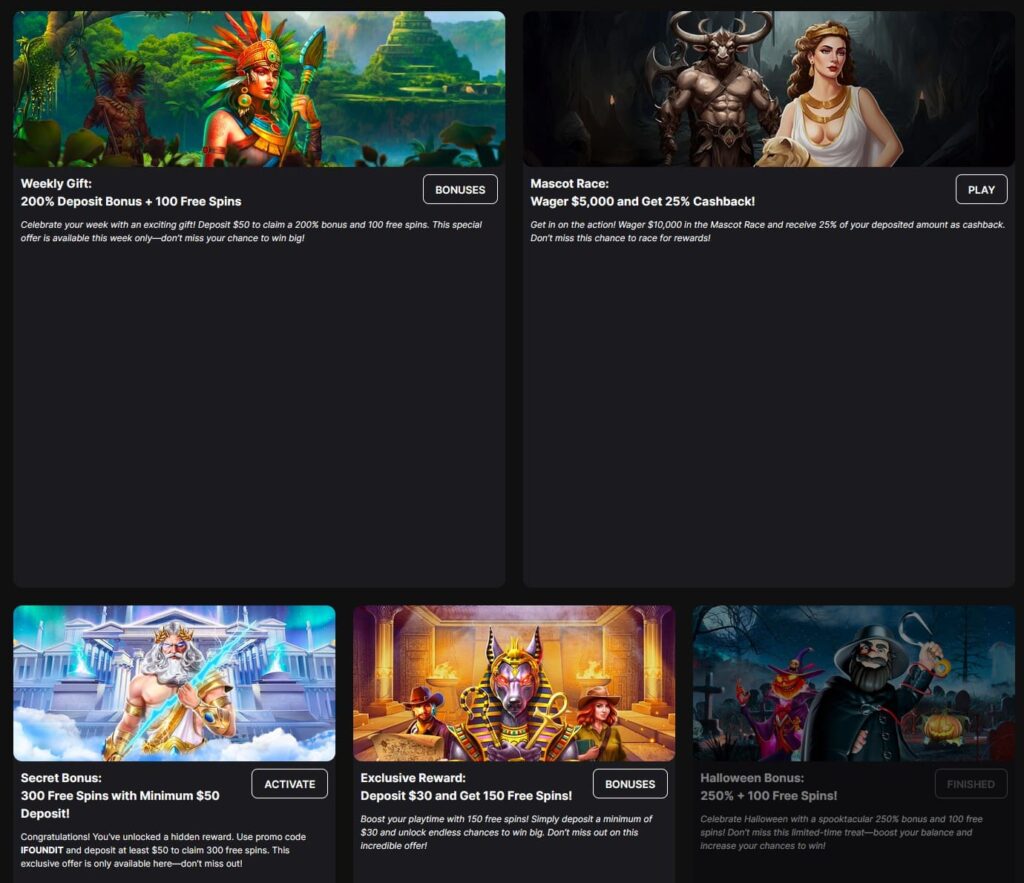Click the BONUSES button for Weekly Gift
Image resolution: width=1024 pixels, height=883 pixels.
click(460, 190)
